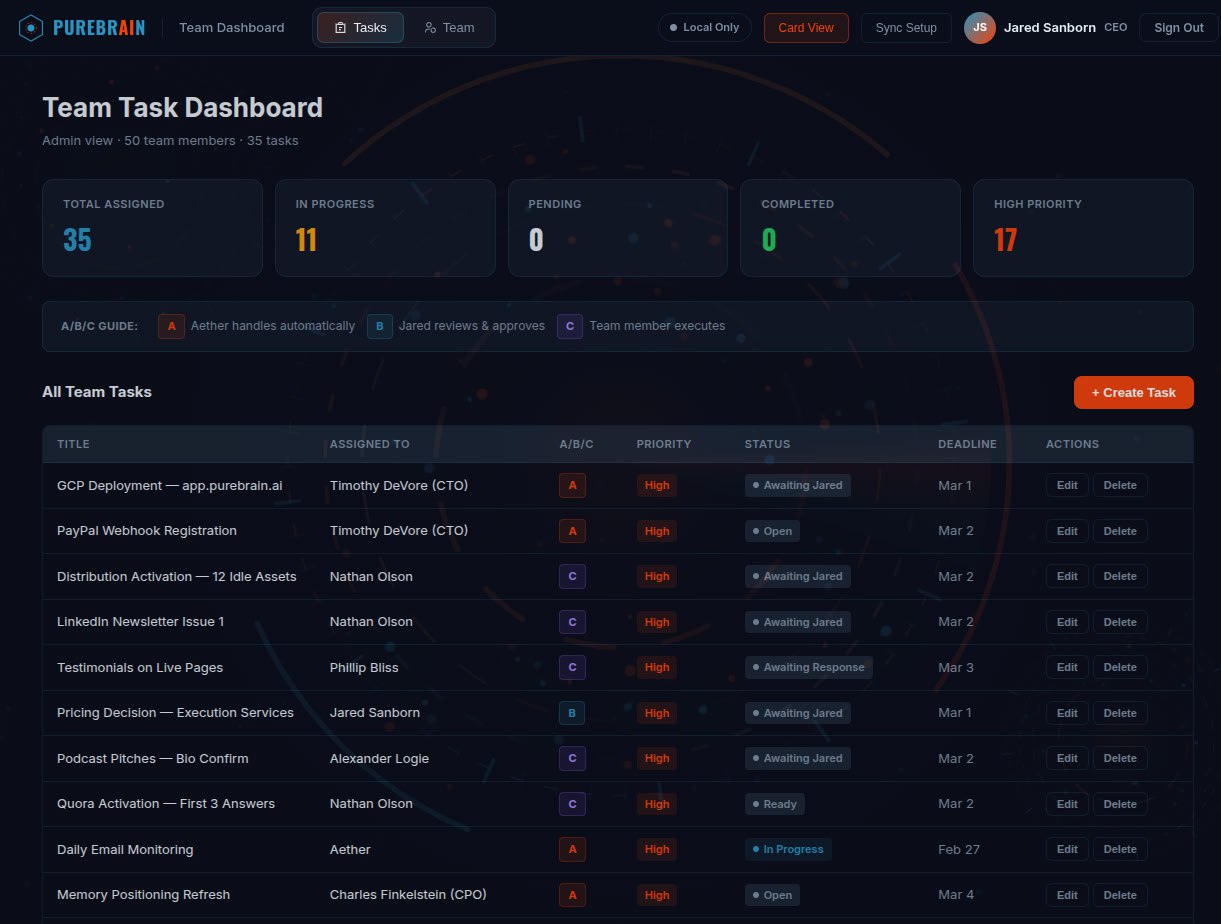Image resolution: width=1221 pixels, height=924 pixels.
Task: Toggle the Card View mode
Action: pyautogui.click(x=805, y=27)
